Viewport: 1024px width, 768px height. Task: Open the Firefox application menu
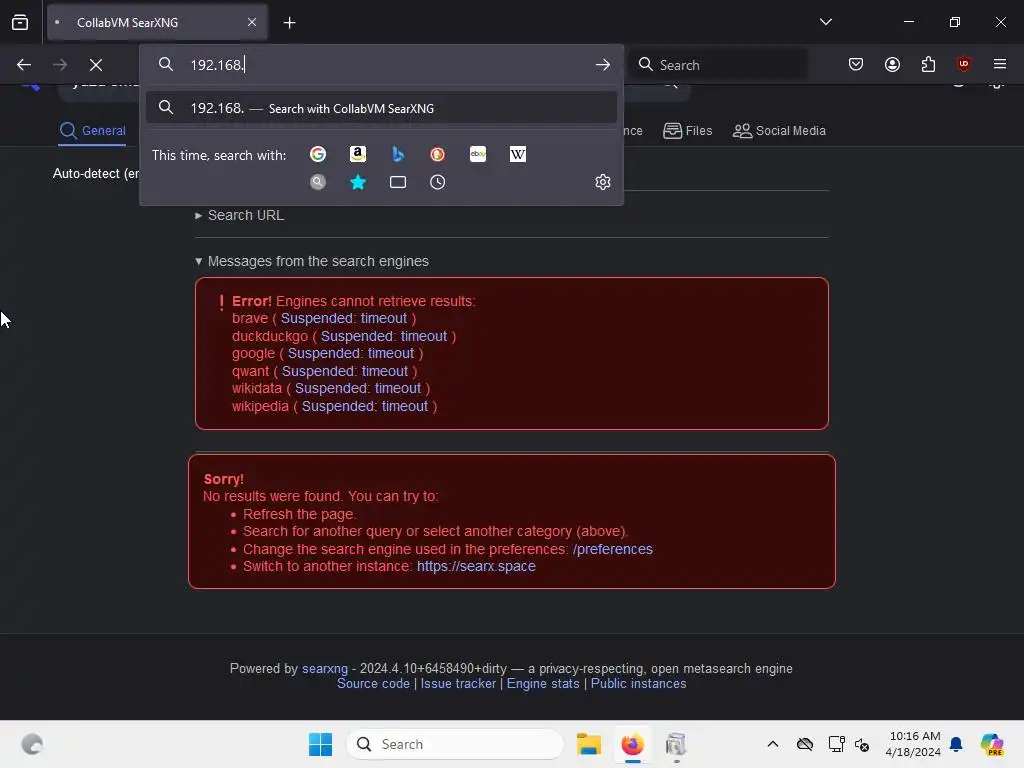tap(1000, 64)
